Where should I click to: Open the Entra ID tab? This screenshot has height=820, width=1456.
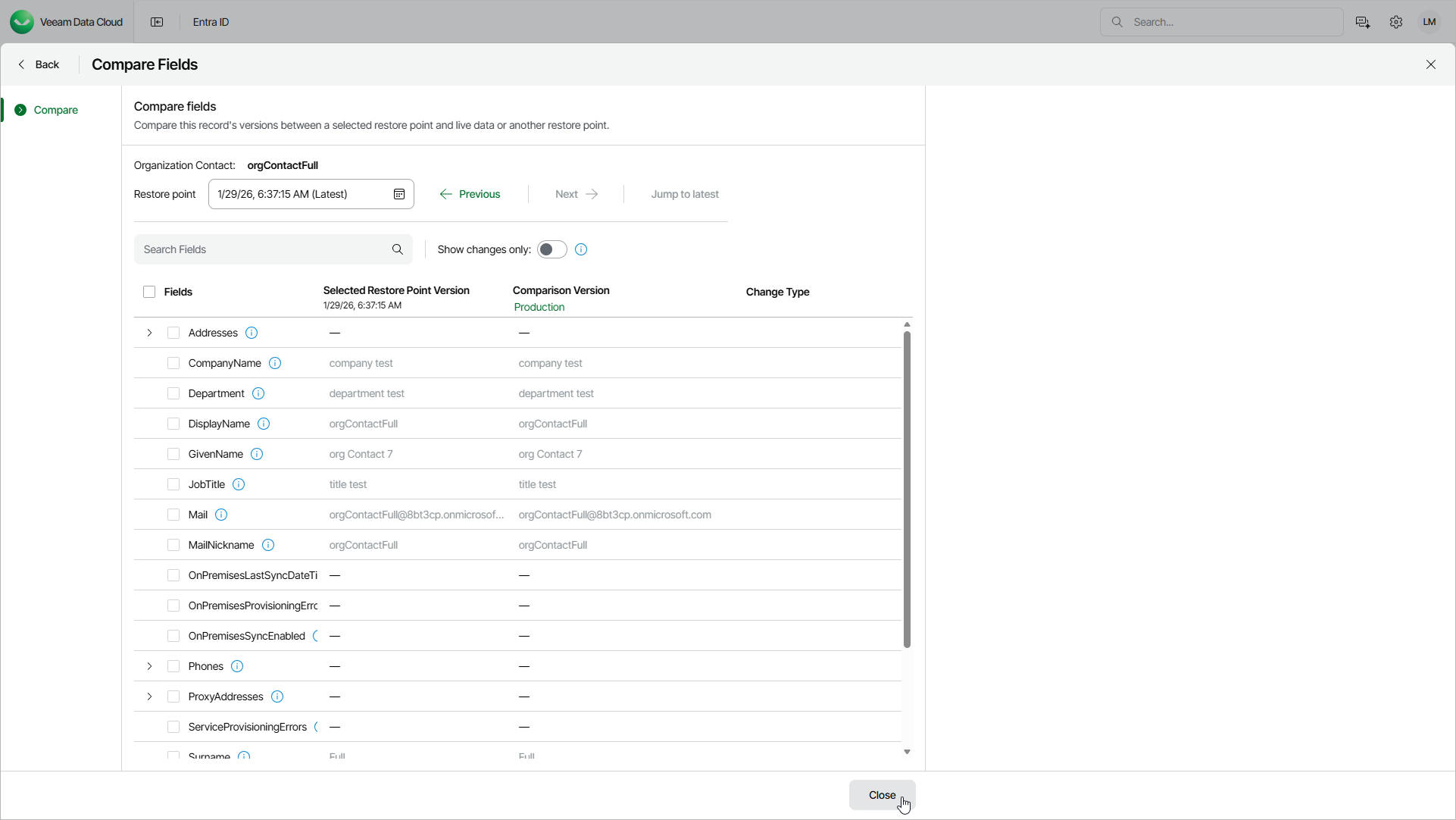211,22
